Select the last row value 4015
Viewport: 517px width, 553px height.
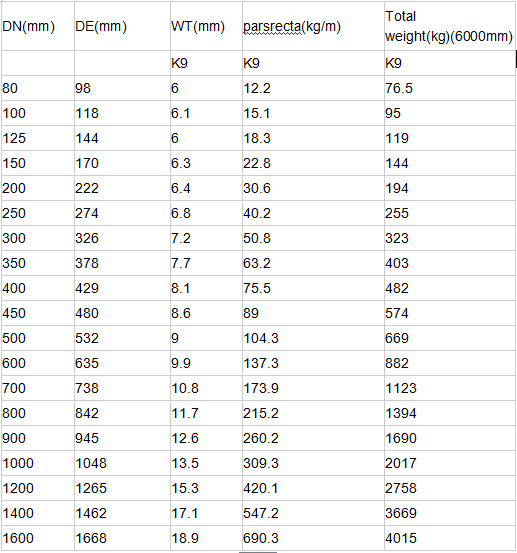click(x=450, y=539)
